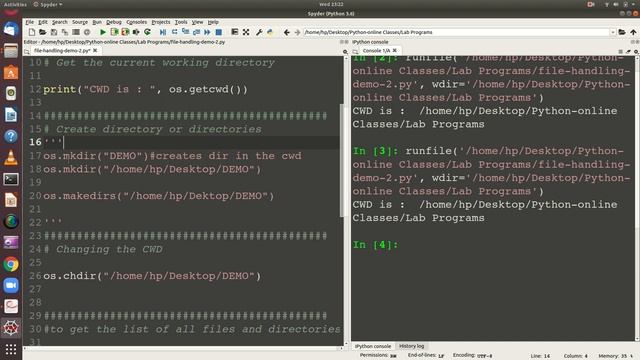Run the file with green play button
The width and height of the screenshot is (640, 360).
[x=103, y=32]
